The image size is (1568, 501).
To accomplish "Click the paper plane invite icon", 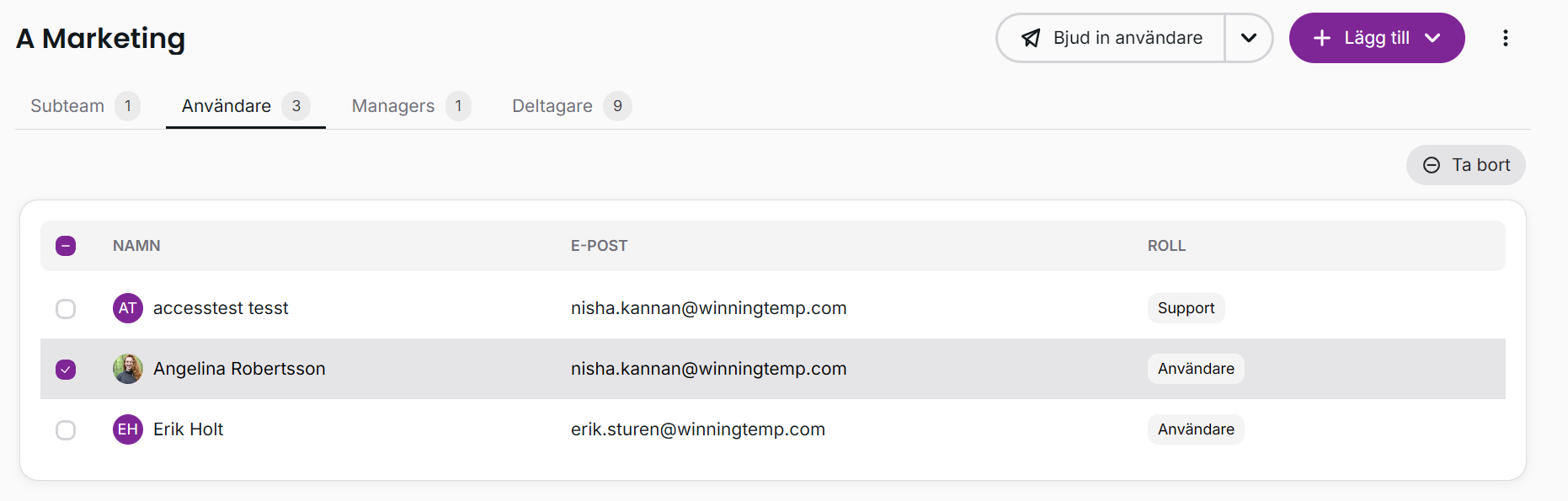I will [x=1031, y=38].
